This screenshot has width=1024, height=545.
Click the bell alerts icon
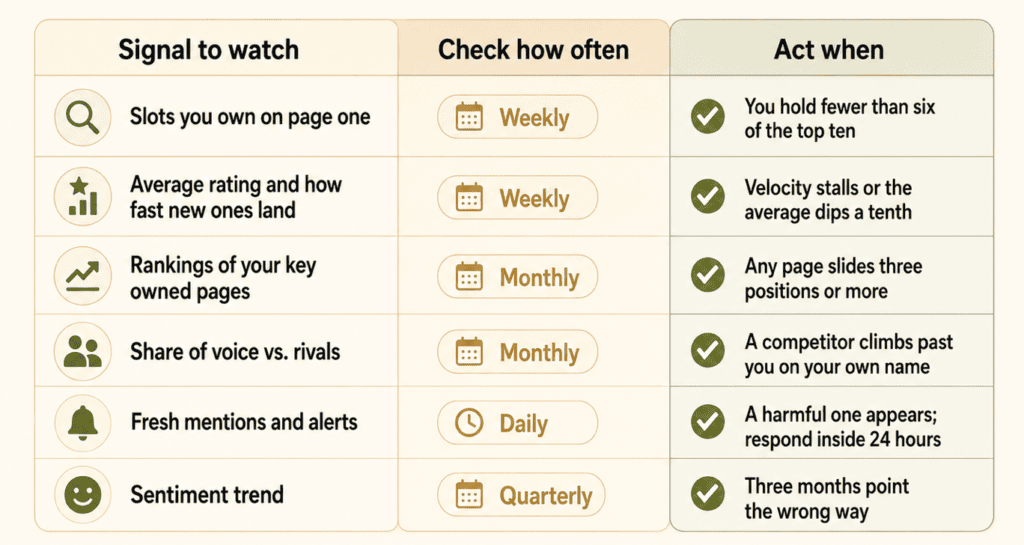(83, 423)
